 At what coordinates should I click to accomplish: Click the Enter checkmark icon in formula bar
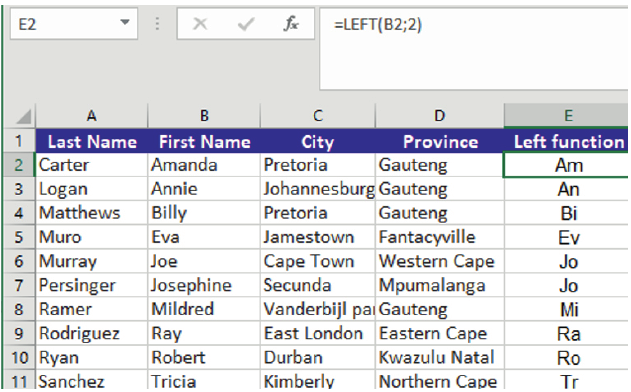(245, 24)
